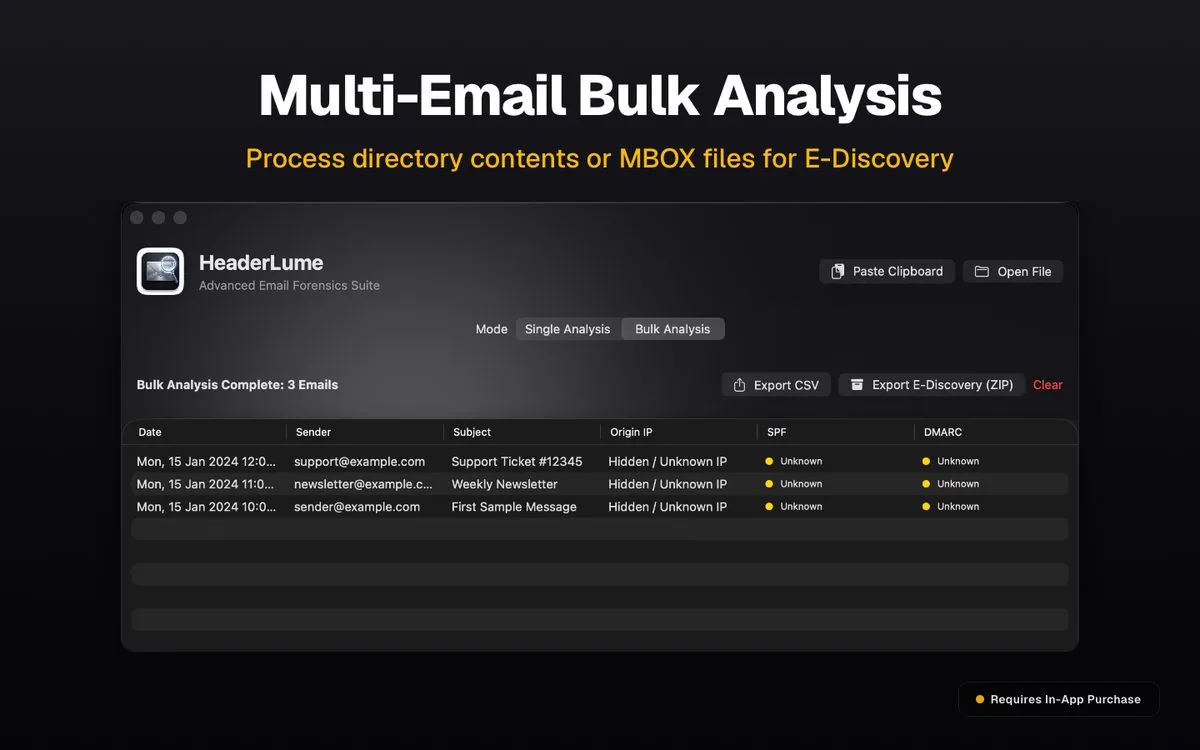1200x750 pixels.
Task: Click the SPF column header
Action: click(777, 432)
